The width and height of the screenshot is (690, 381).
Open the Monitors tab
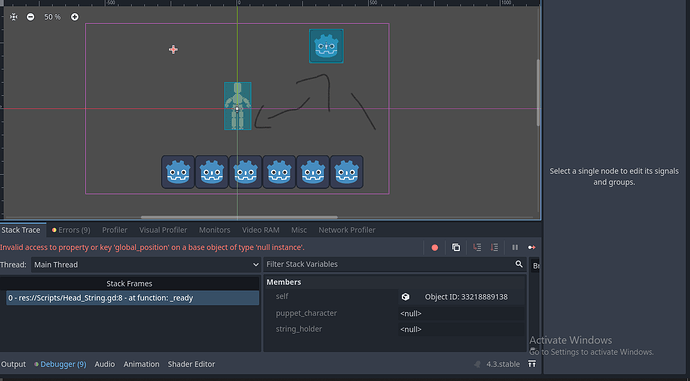coord(214,230)
